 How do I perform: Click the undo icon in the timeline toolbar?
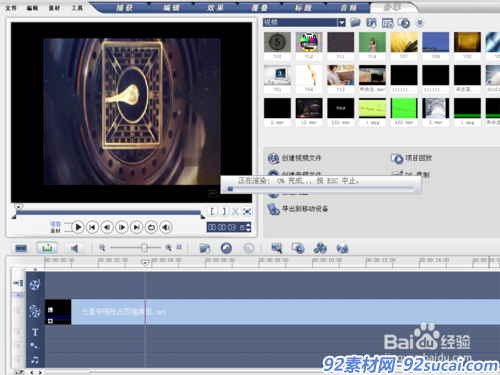pyautogui.click(x=226, y=248)
